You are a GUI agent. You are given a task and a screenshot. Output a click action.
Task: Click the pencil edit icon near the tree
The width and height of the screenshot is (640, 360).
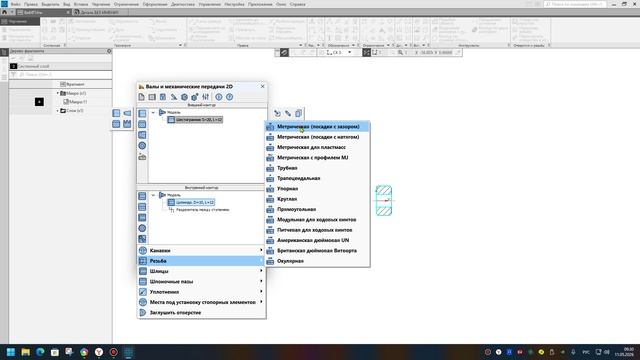288,113
